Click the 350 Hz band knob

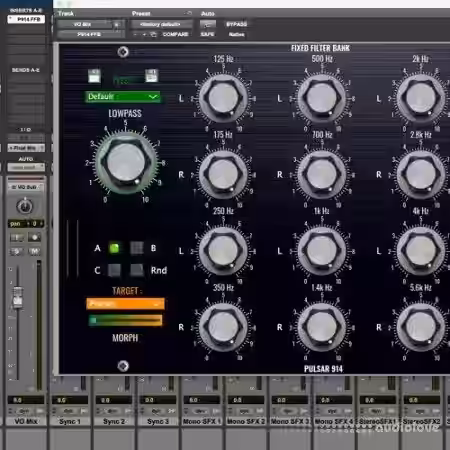point(223,327)
